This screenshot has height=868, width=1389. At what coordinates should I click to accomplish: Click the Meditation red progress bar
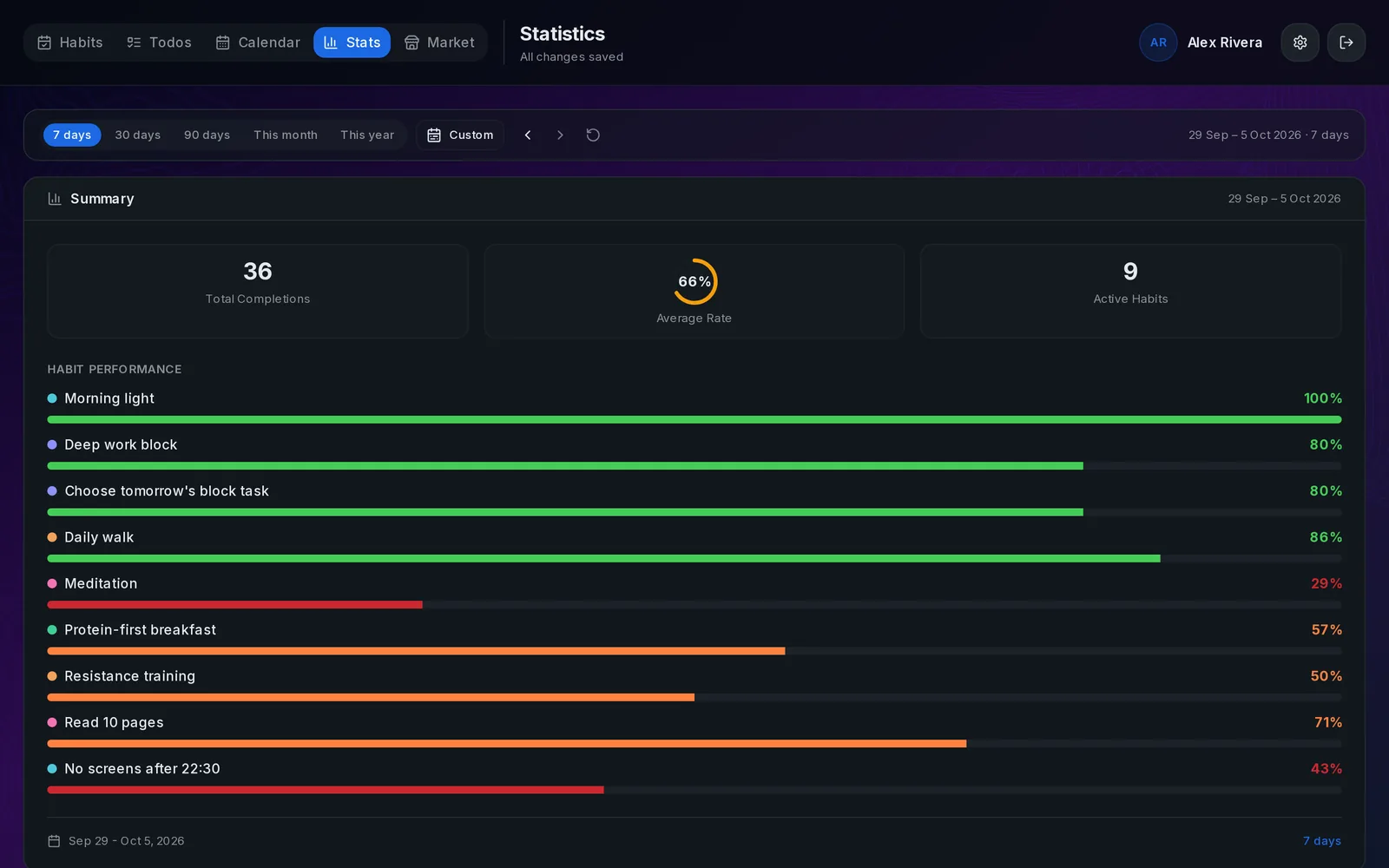coord(234,605)
